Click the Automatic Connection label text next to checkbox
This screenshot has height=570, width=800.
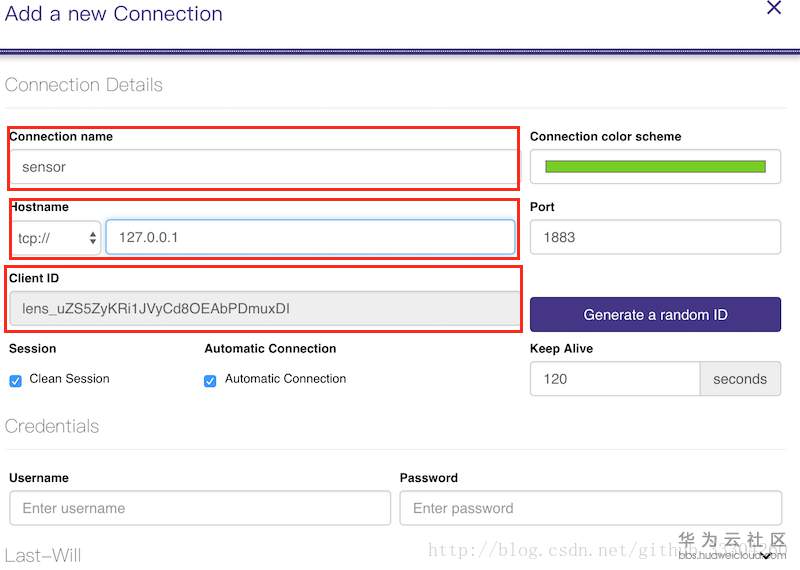tap(285, 379)
